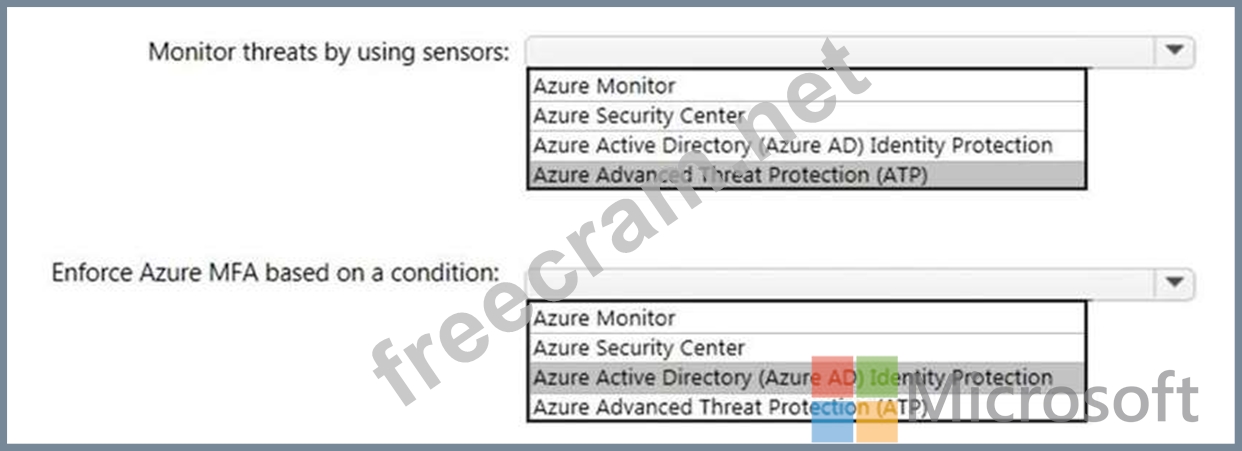Image resolution: width=1242 pixels, height=451 pixels.
Task: Click the yellow square of Microsoft logo
Action: click(x=877, y=422)
